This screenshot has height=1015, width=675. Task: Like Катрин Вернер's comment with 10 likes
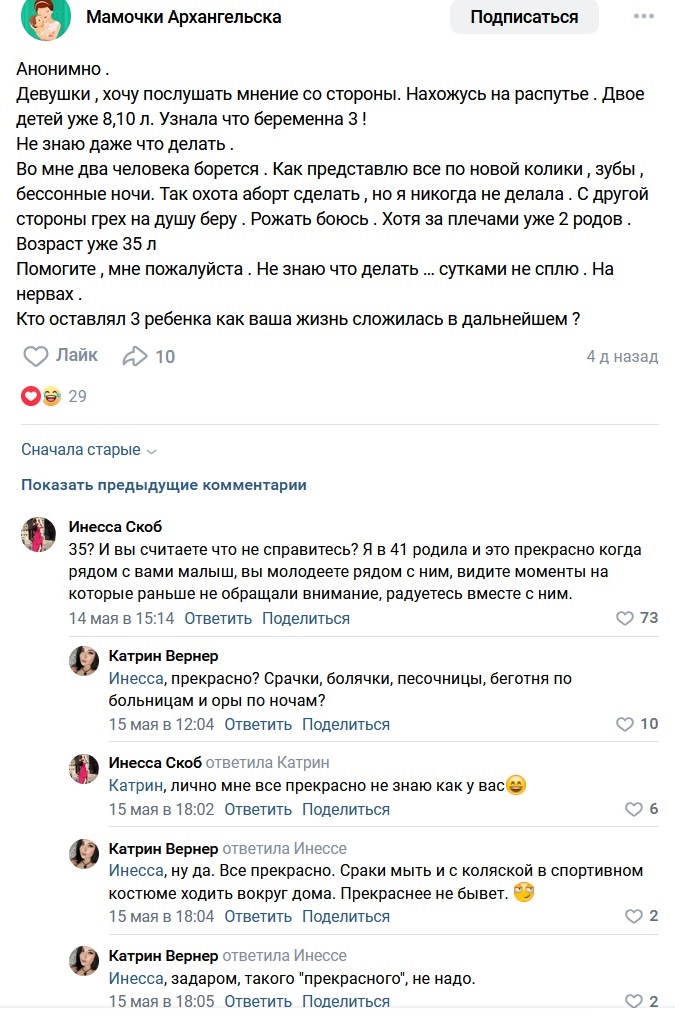pyautogui.click(x=625, y=724)
